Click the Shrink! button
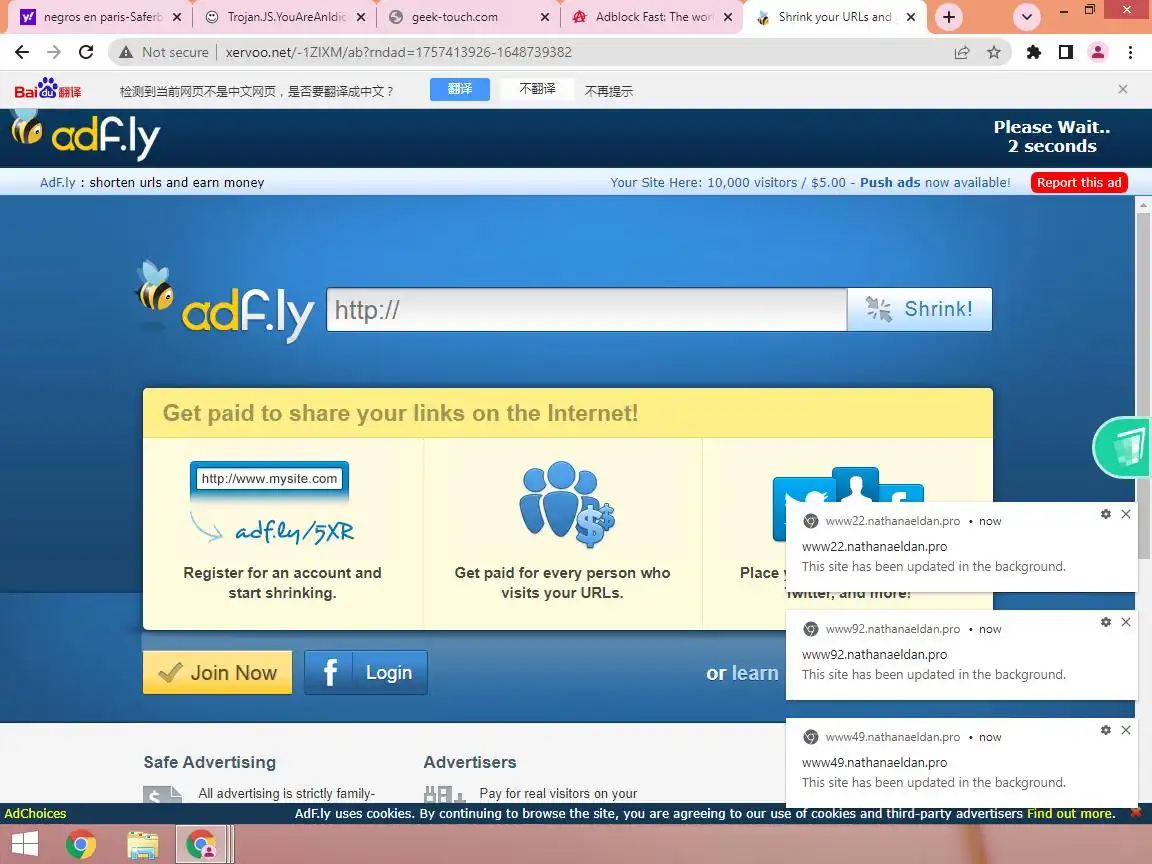The width and height of the screenshot is (1152, 864). click(x=919, y=309)
